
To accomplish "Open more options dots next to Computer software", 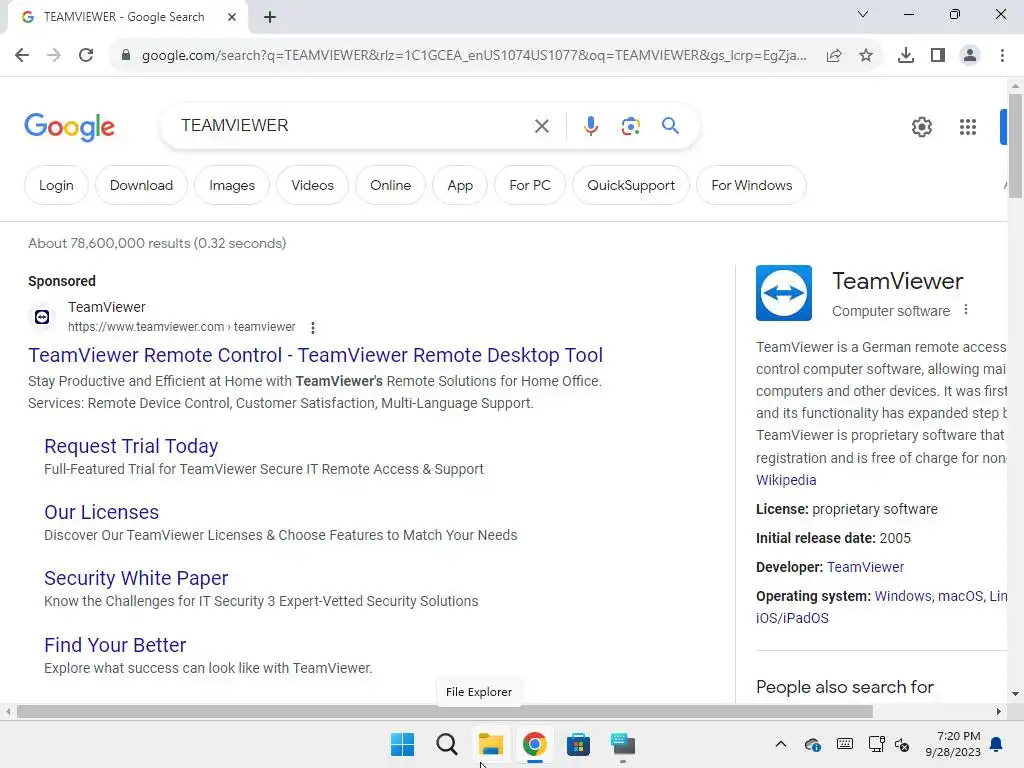I will [x=966, y=310].
